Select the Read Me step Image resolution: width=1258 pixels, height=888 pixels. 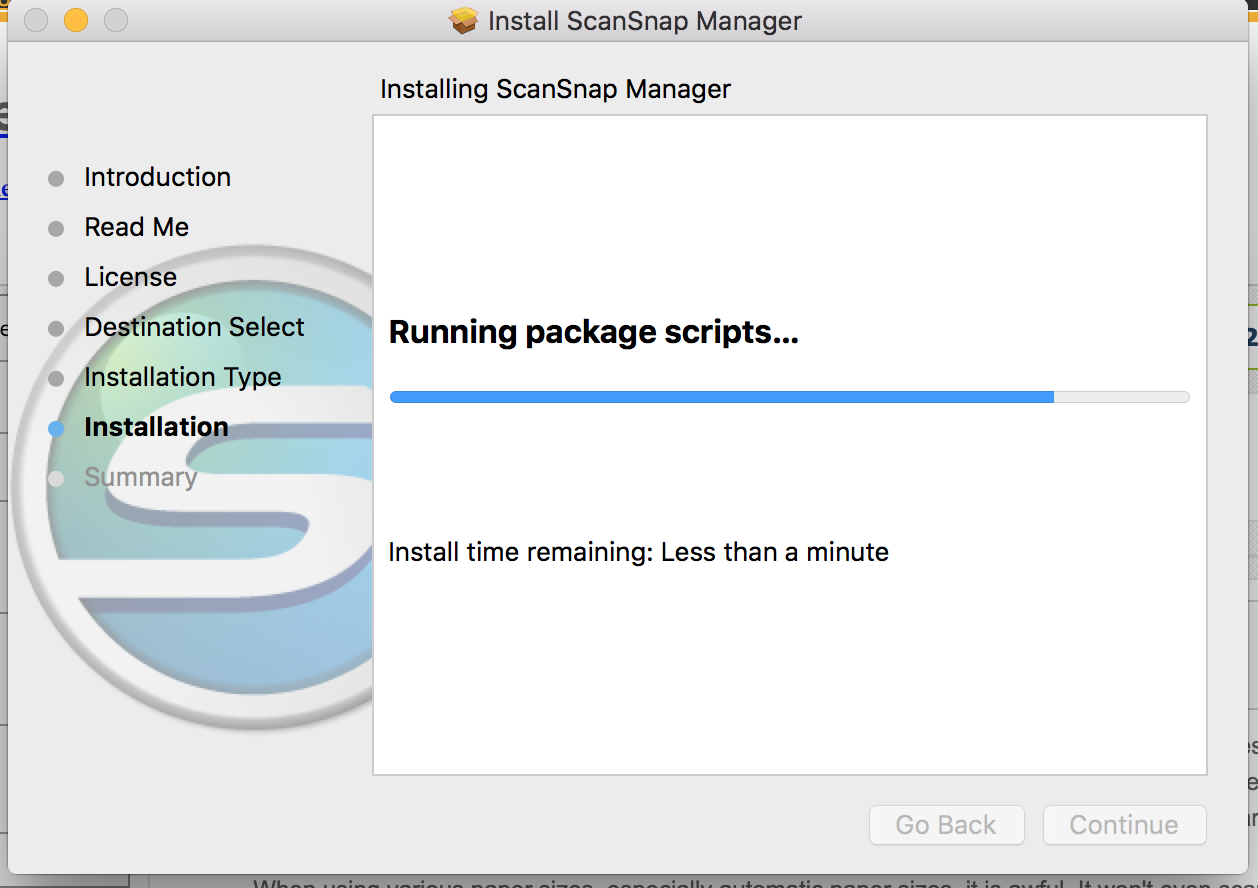136,227
